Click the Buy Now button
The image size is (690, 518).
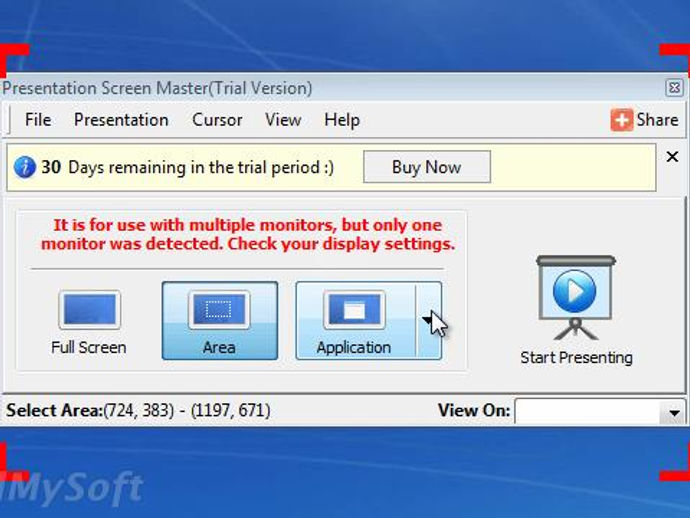pos(427,167)
